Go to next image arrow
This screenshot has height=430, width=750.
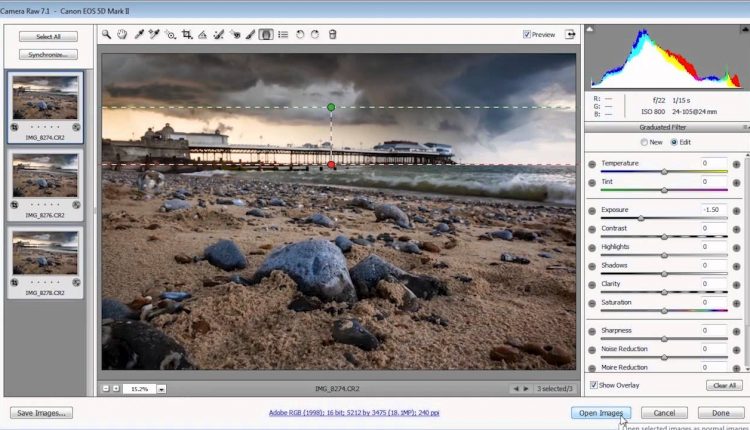click(525, 388)
